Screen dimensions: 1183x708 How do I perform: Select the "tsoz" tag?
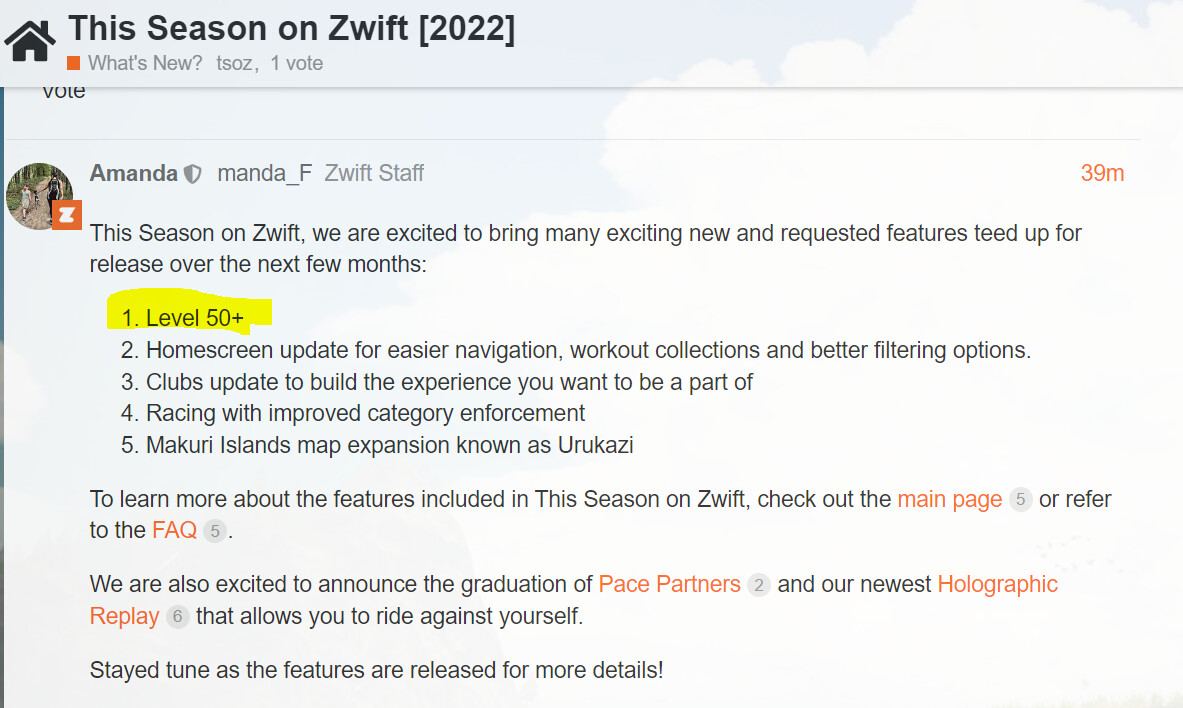pyautogui.click(x=238, y=63)
